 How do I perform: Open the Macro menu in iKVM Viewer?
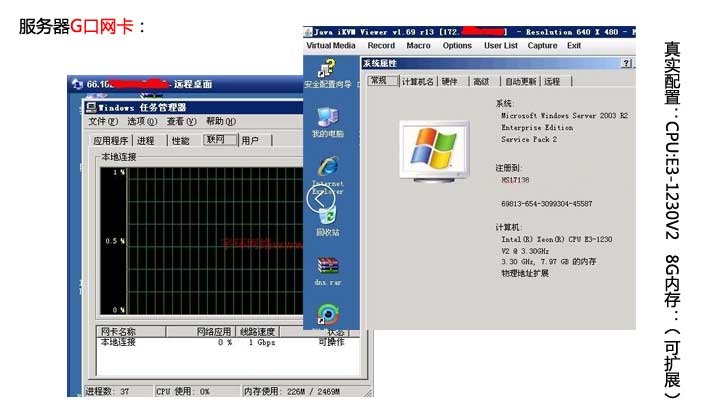tap(418, 46)
